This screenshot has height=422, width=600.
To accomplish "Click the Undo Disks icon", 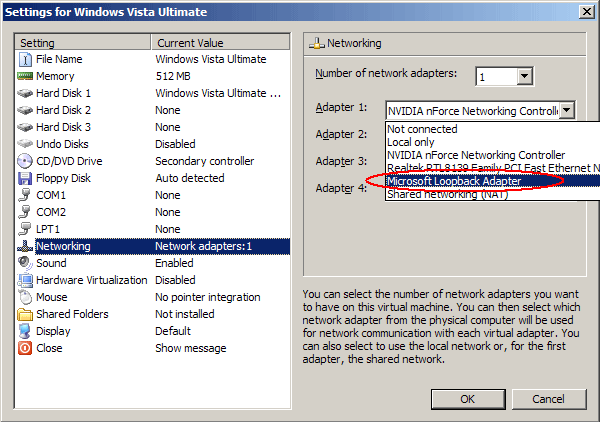I will (25, 144).
